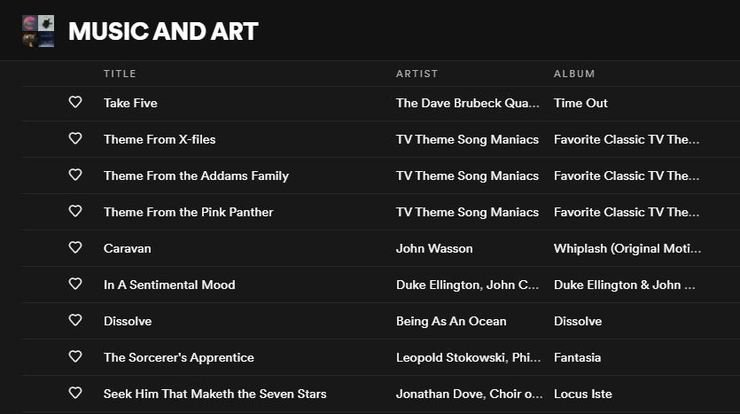This screenshot has width=740, height=414.
Task: Open the Fantasia album link
Action: pos(577,357)
